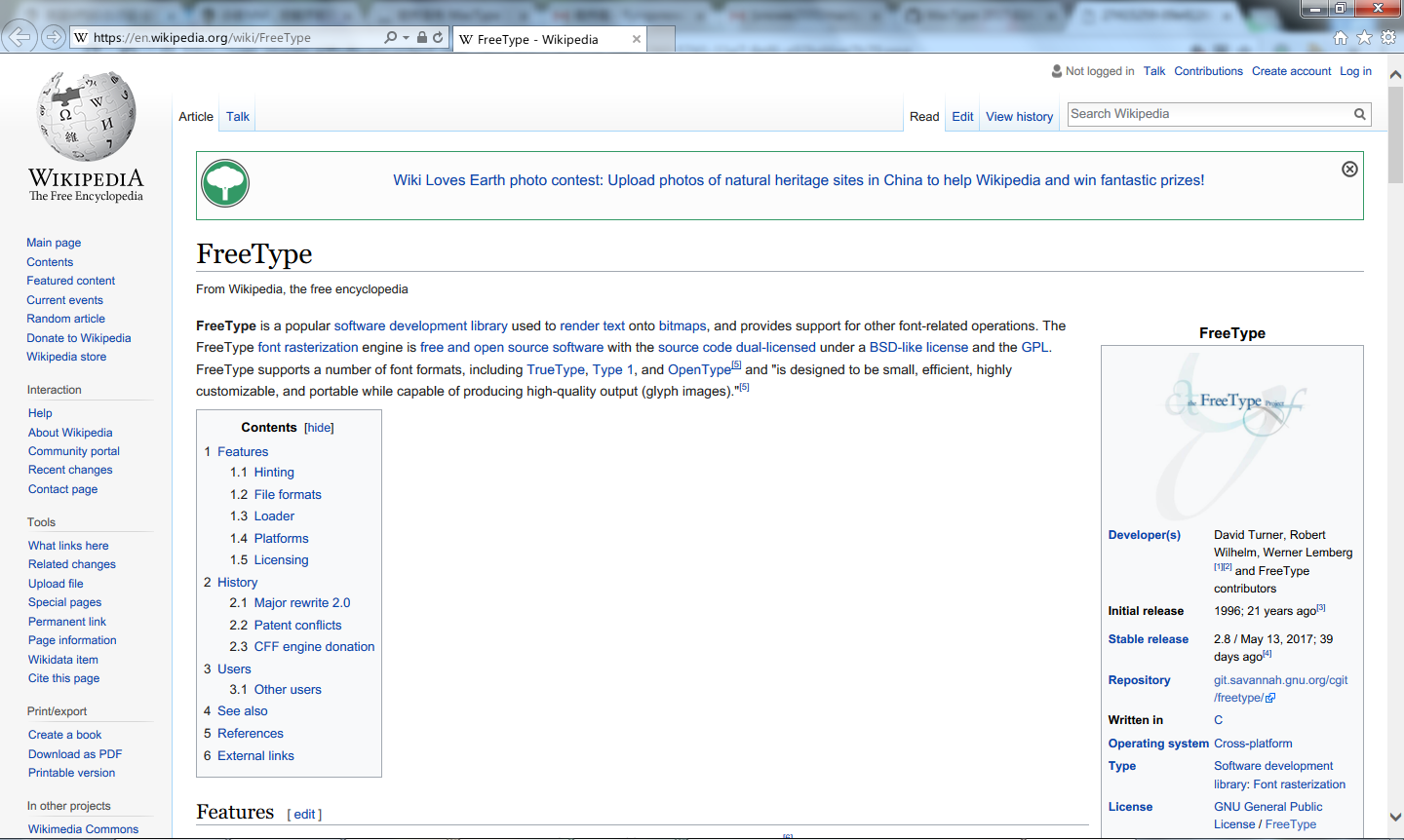This screenshot has width=1404, height=840.
Task: Click the scrollbar up arrow
Action: click(x=1395, y=75)
